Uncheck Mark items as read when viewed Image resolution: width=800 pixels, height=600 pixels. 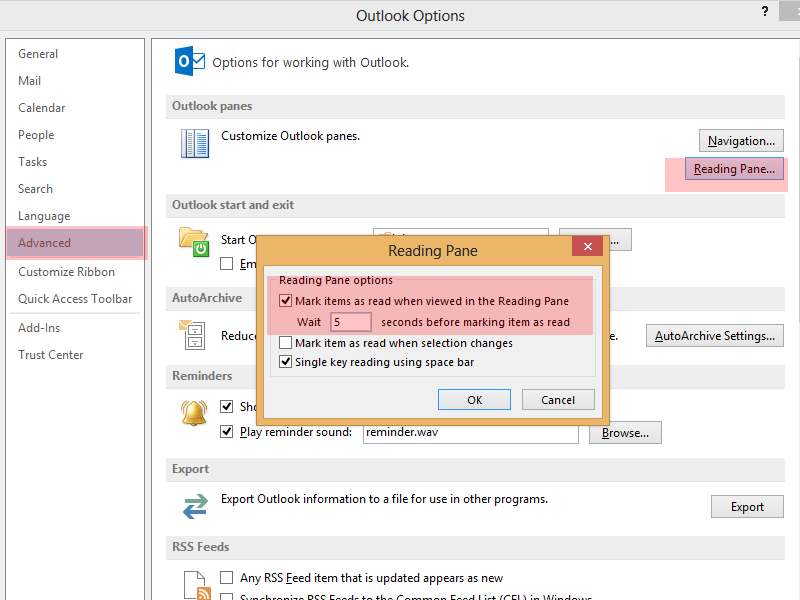(x=286, y=301)
